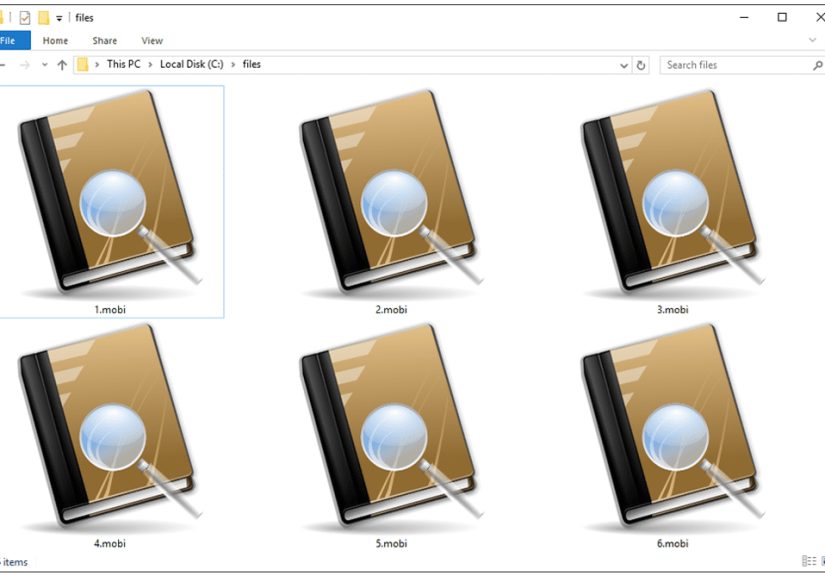The height and width of the screenshot is (575, 825).
Task: Click the items count in status bar
Action: 14,562
